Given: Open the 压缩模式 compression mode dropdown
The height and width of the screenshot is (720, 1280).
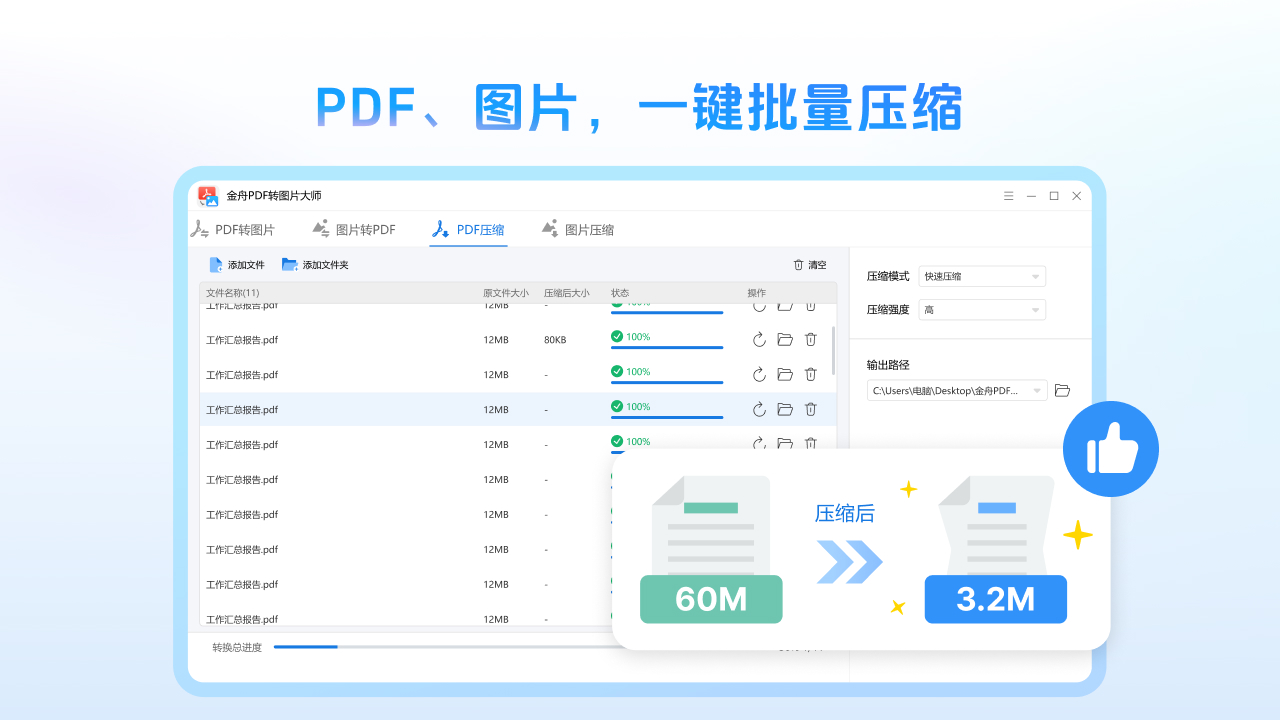Looking at the screenshot, I should 981,275.
